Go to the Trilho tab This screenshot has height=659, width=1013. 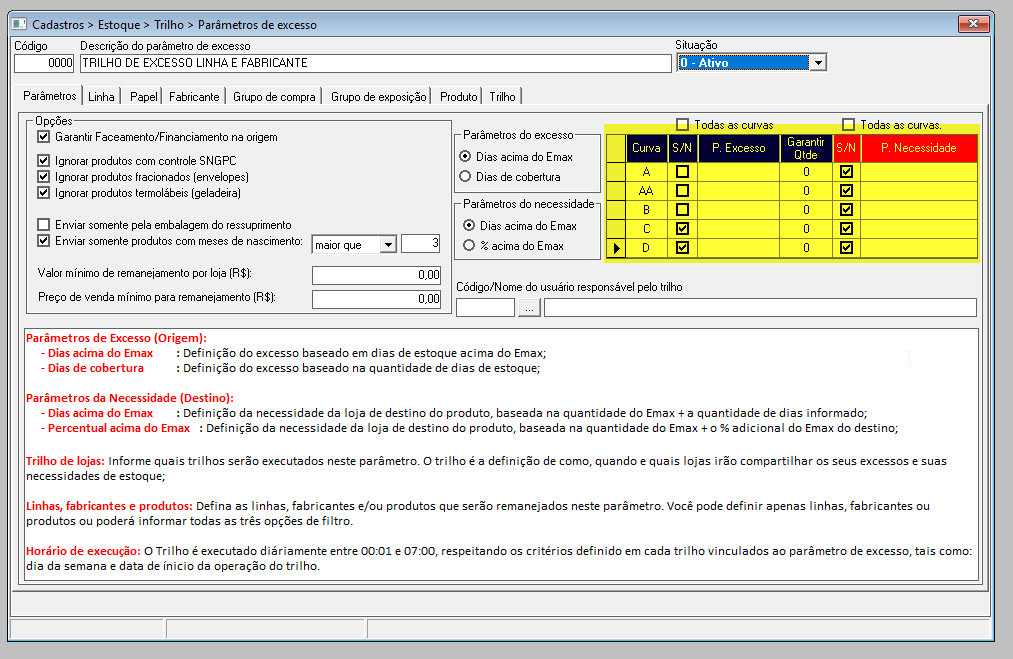tap(502, 97)
